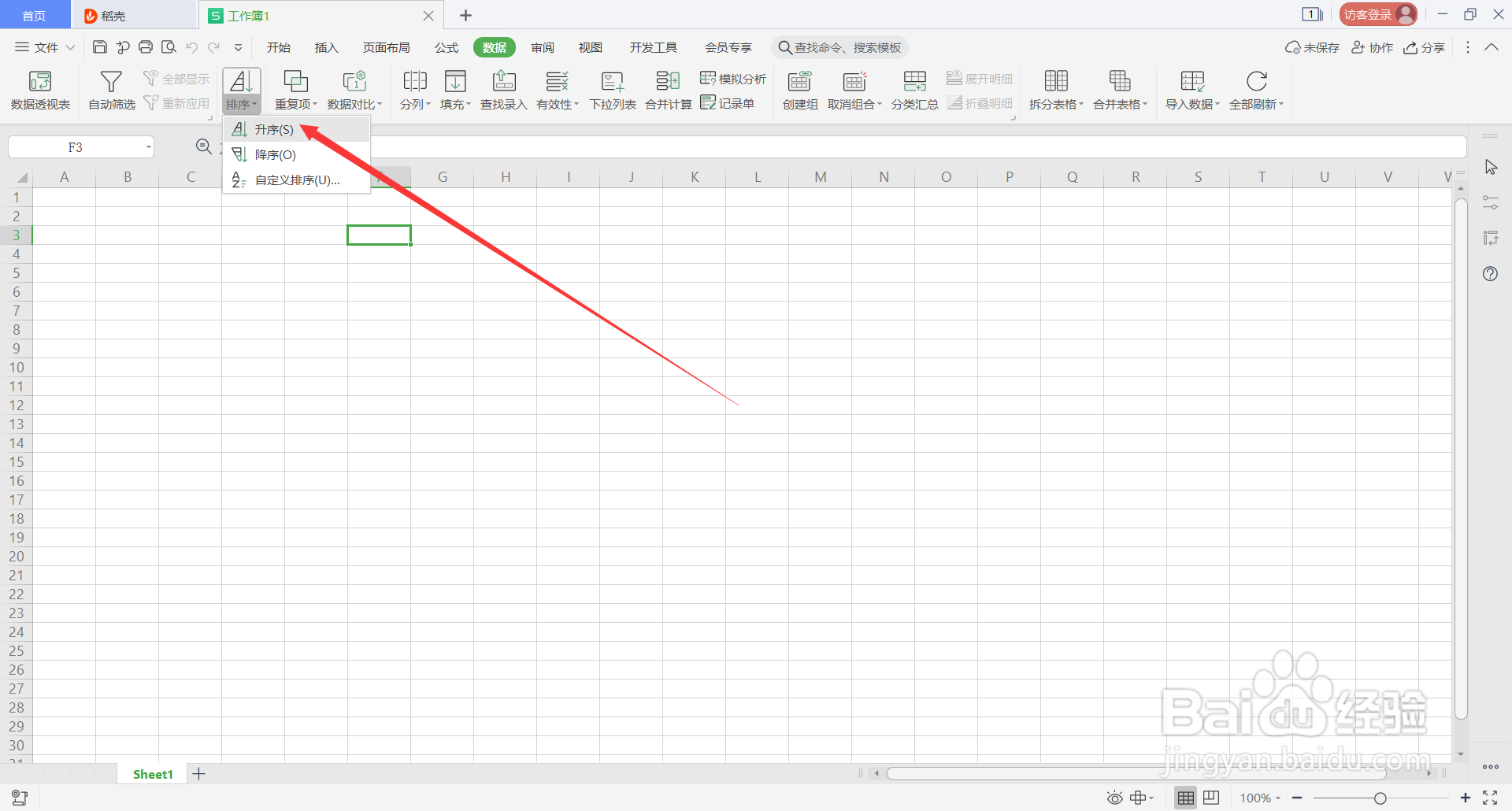Open the Record Form (记录单)
The image size is (1512, 811).
(728, 103)
